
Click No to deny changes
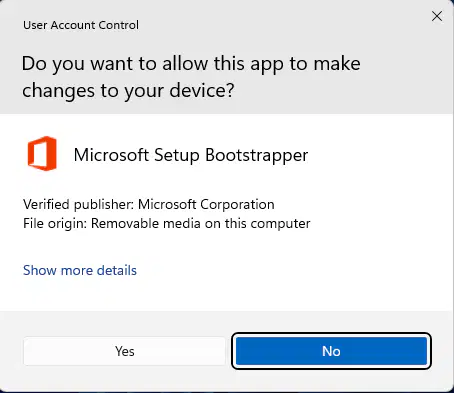[331, 351]
